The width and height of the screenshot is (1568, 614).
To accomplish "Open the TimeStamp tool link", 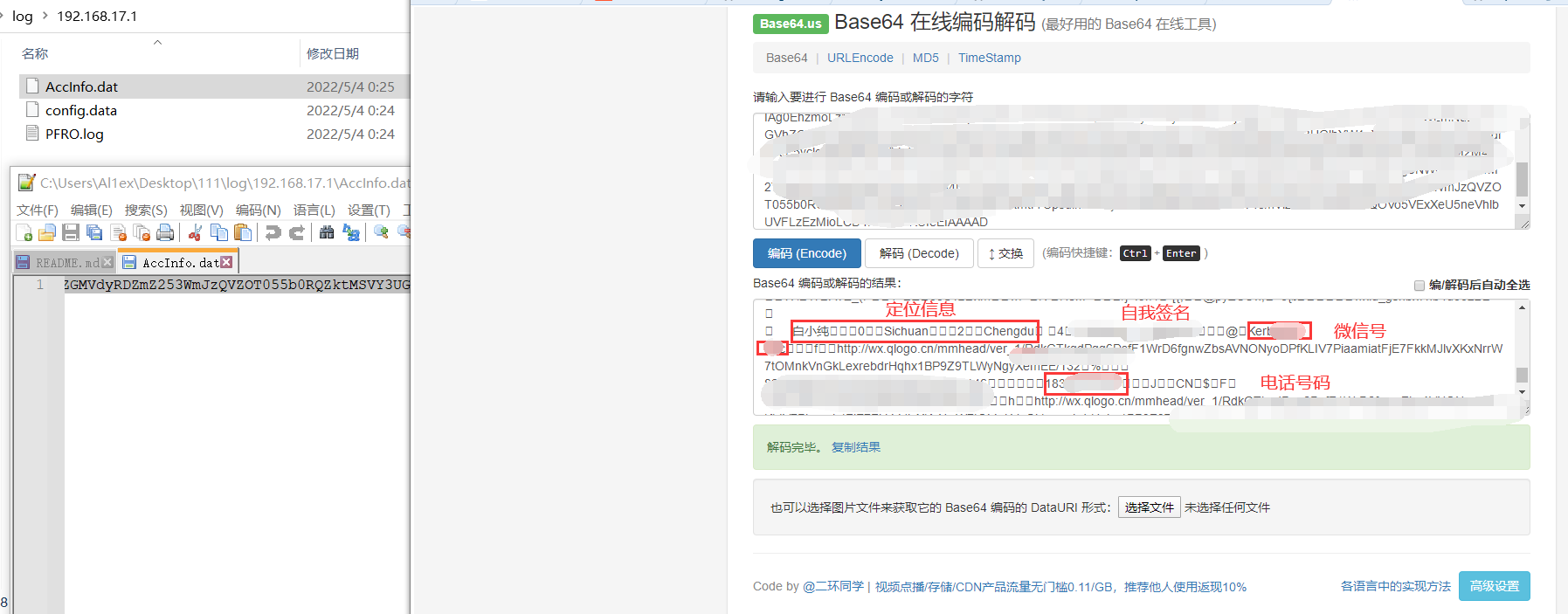I will click(990, 58).
